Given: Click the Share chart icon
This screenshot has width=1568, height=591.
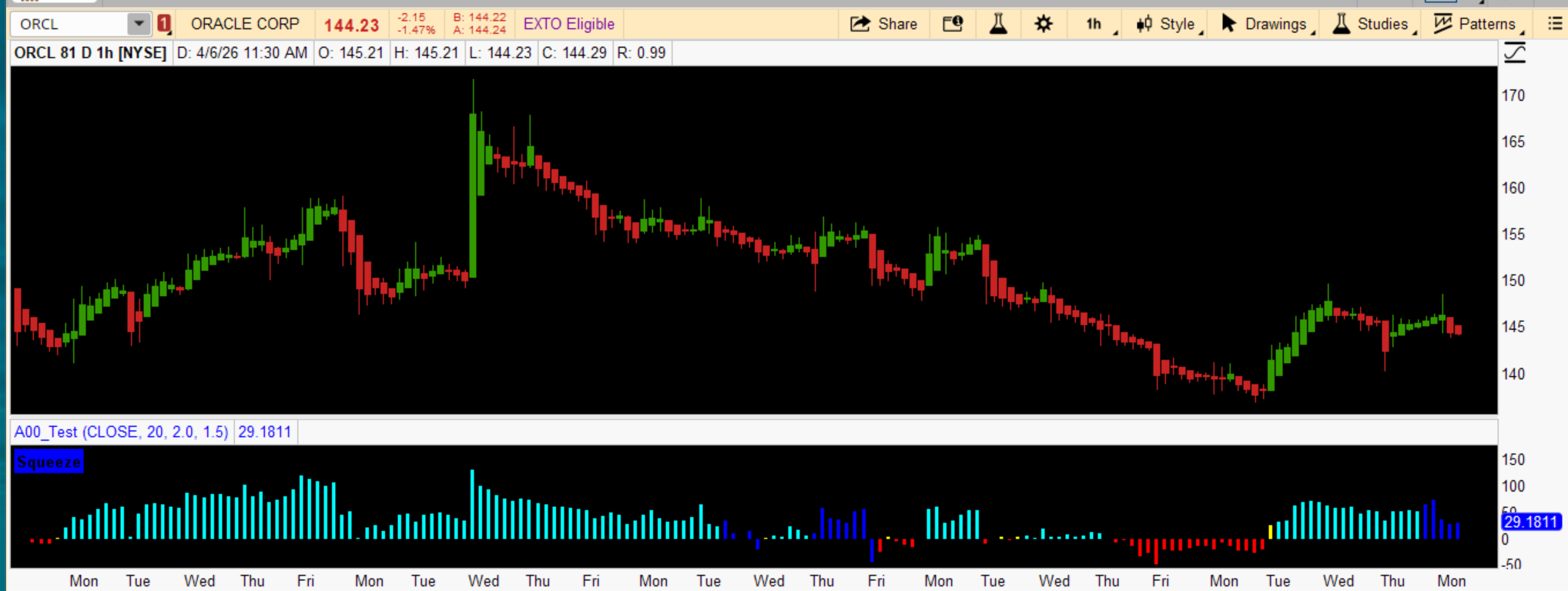Looking at the screenshot, I should [x=859, y=24].
